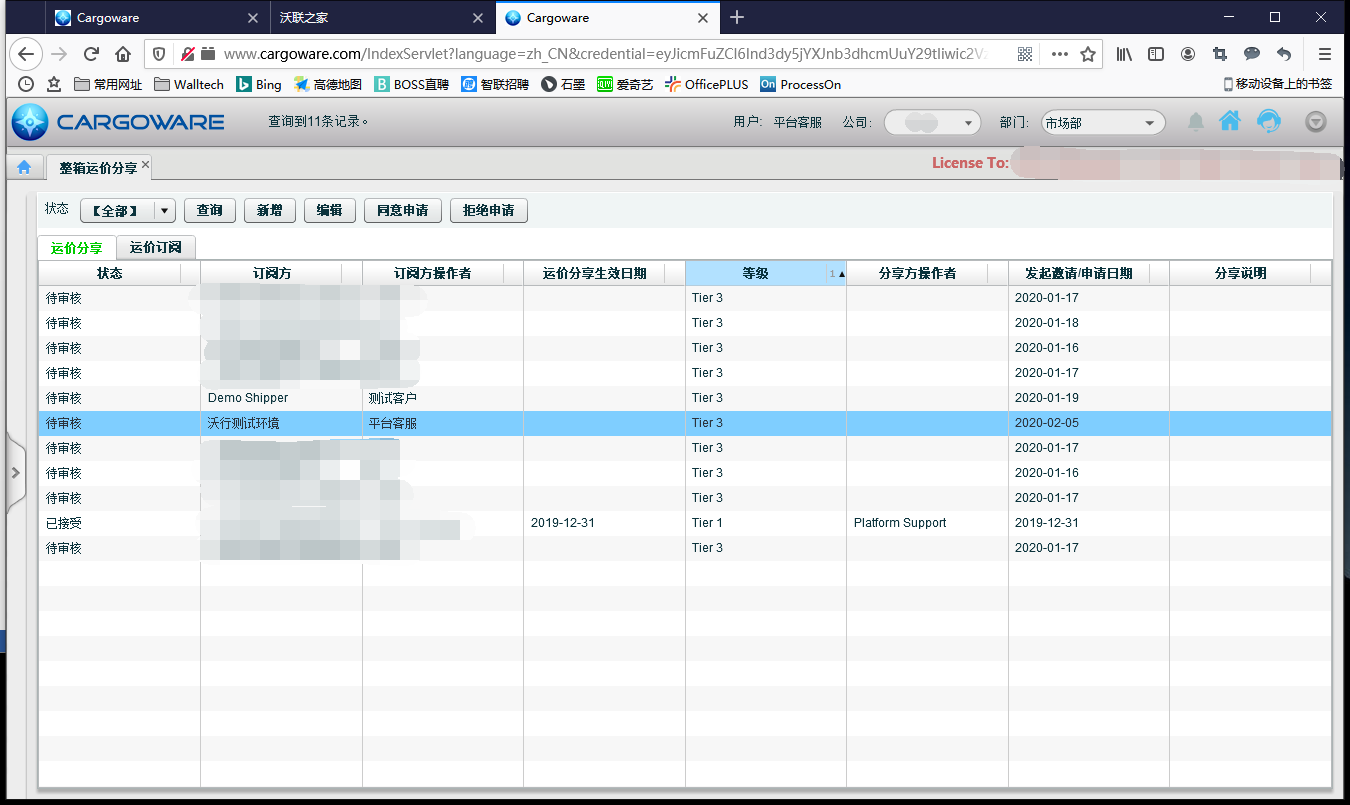Expand the left side panel arrow

point(15,472)
